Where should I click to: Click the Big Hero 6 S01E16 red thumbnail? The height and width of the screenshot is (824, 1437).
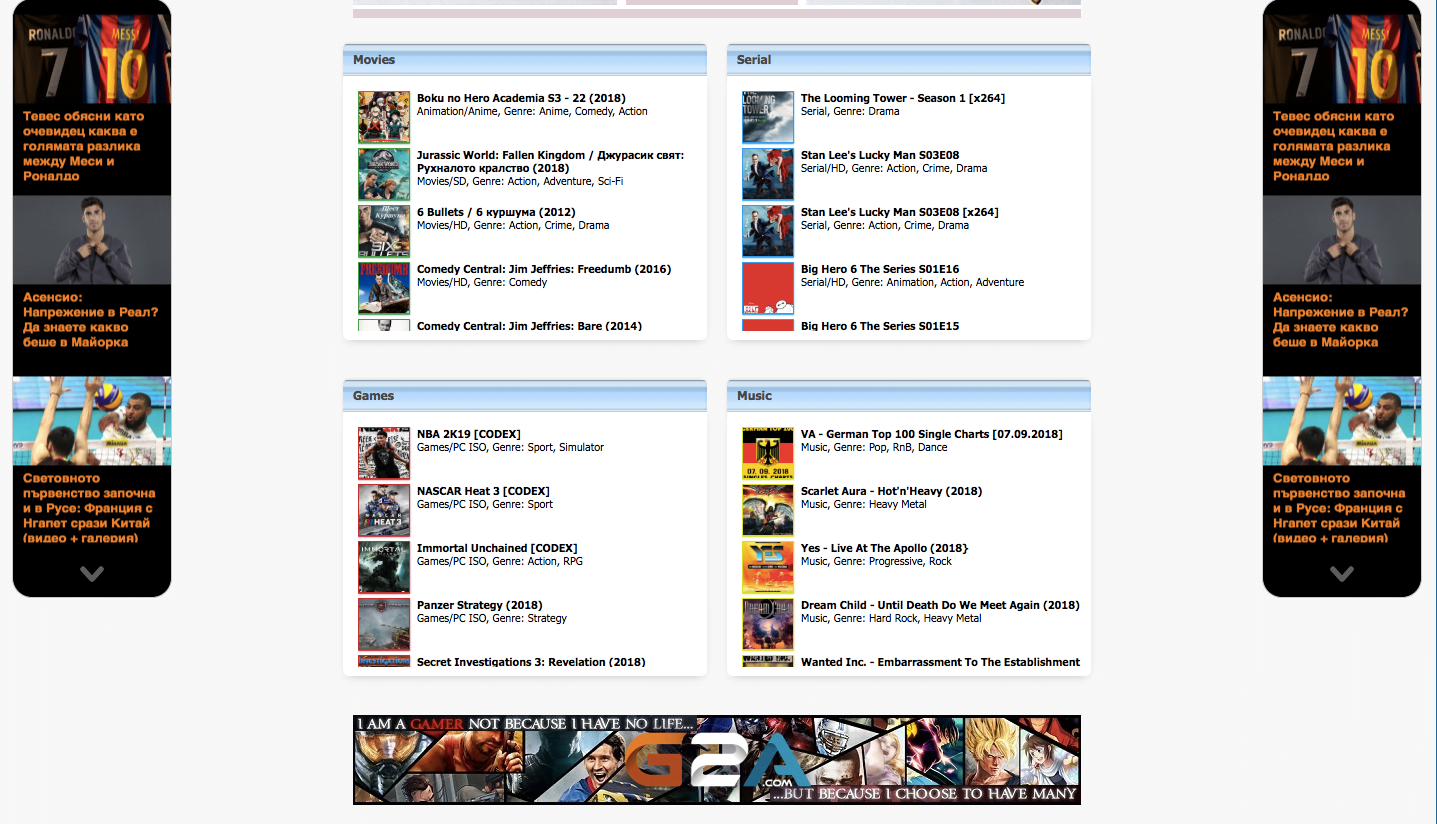768,288
